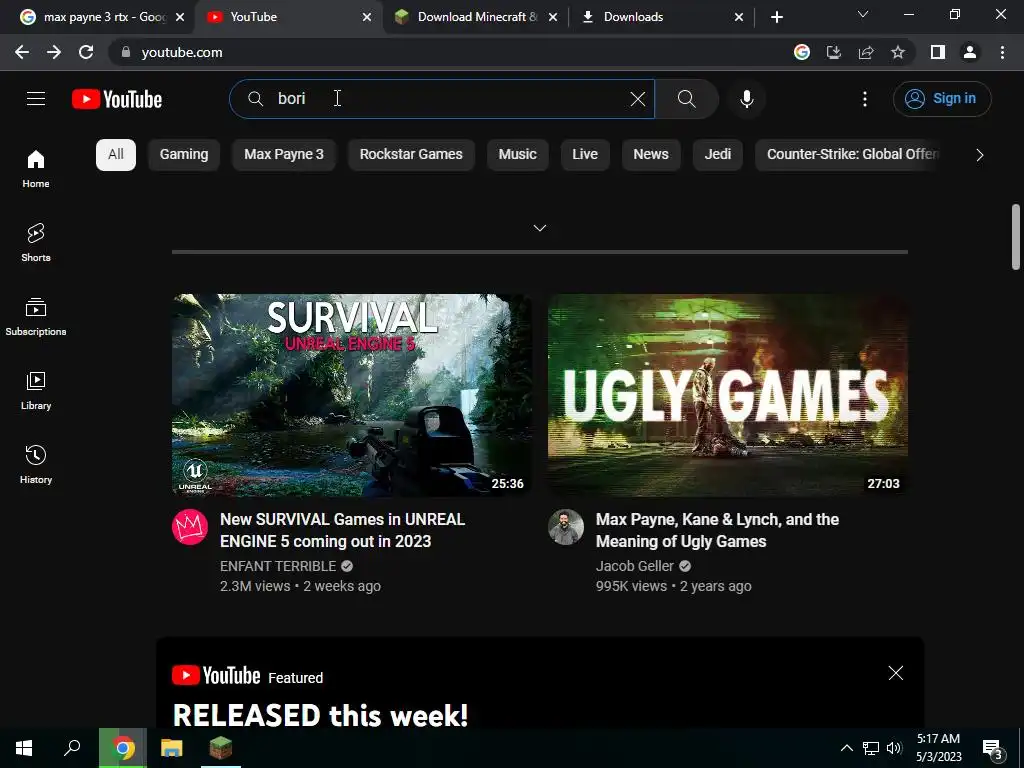Open new browser tab
This screenshot has height=768, width=1024.
(x=776, y=17)
